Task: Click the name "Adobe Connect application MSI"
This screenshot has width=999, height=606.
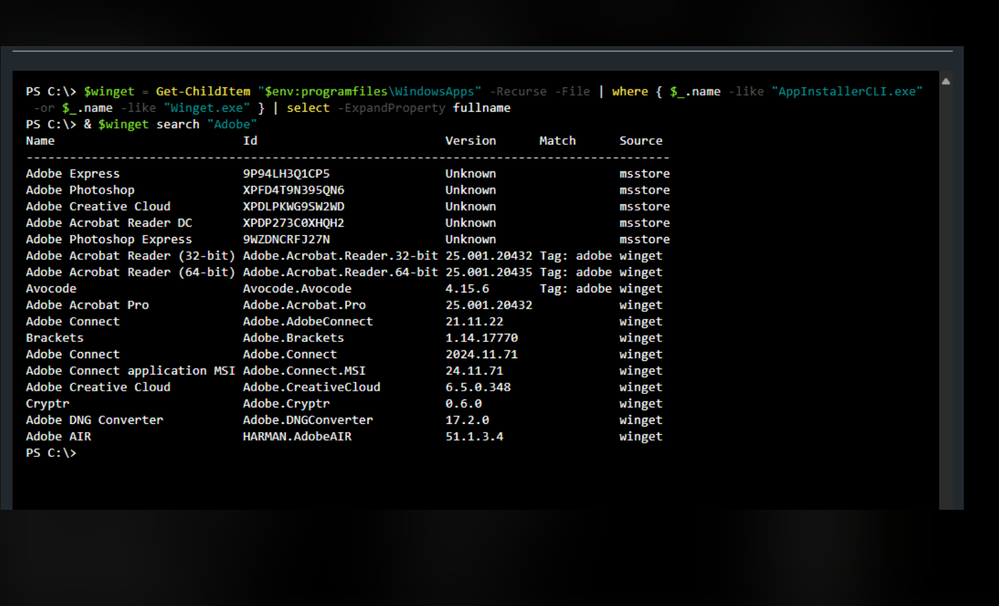Action: click(x=131, y=371)
